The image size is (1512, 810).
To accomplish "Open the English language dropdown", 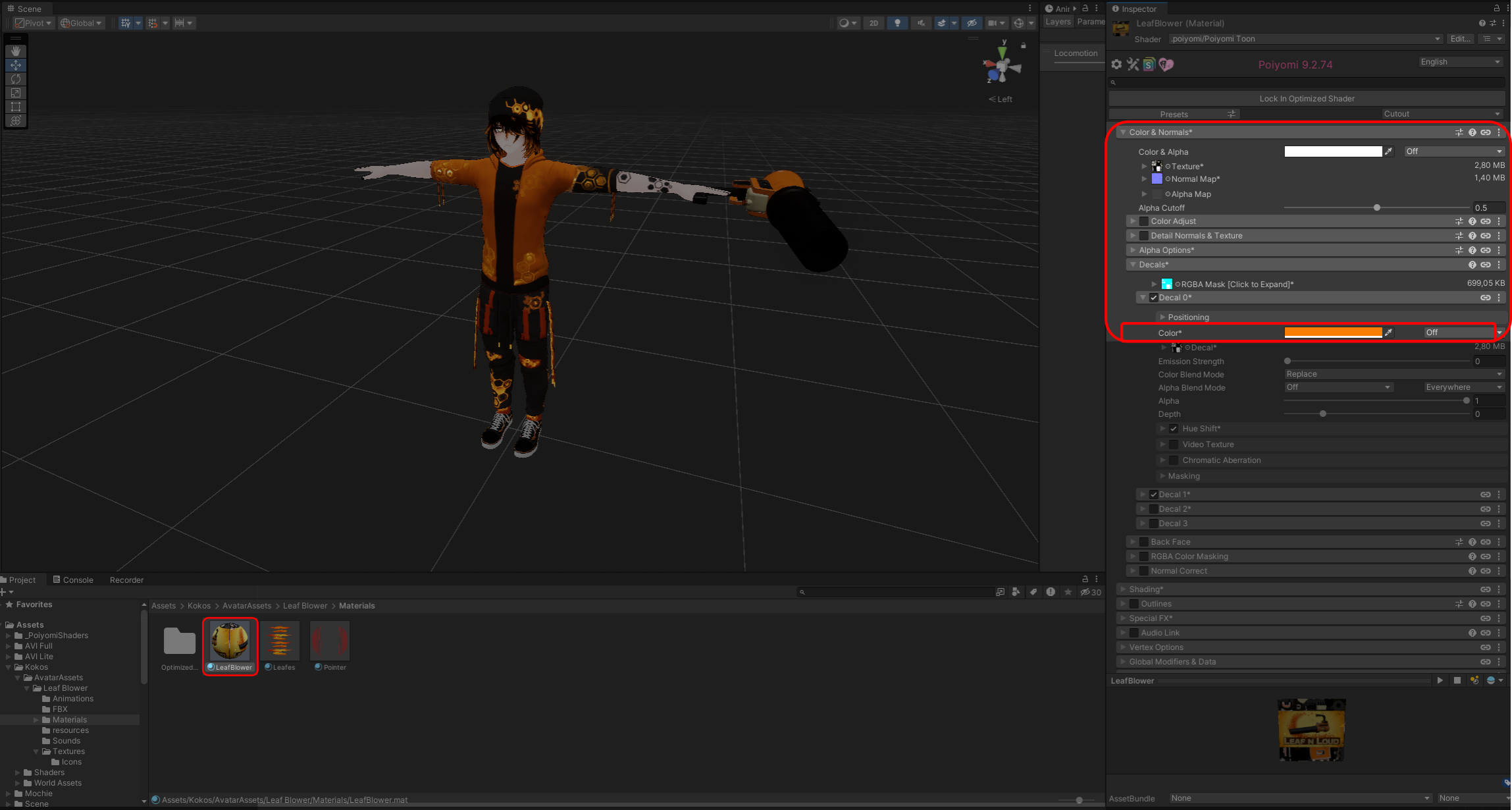I will click(1459, 62).
